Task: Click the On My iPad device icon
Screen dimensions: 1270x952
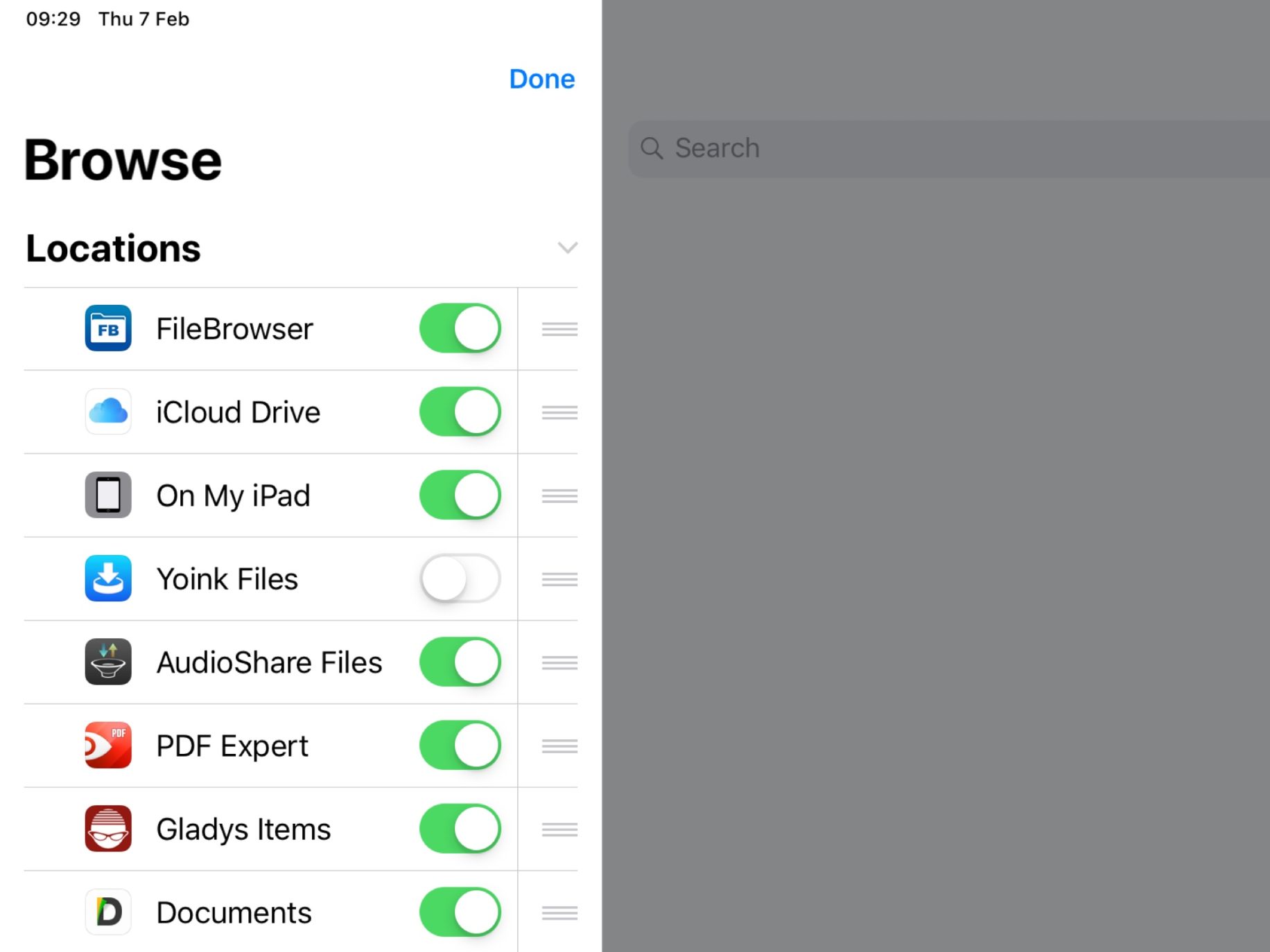Action: pos(107,495)
